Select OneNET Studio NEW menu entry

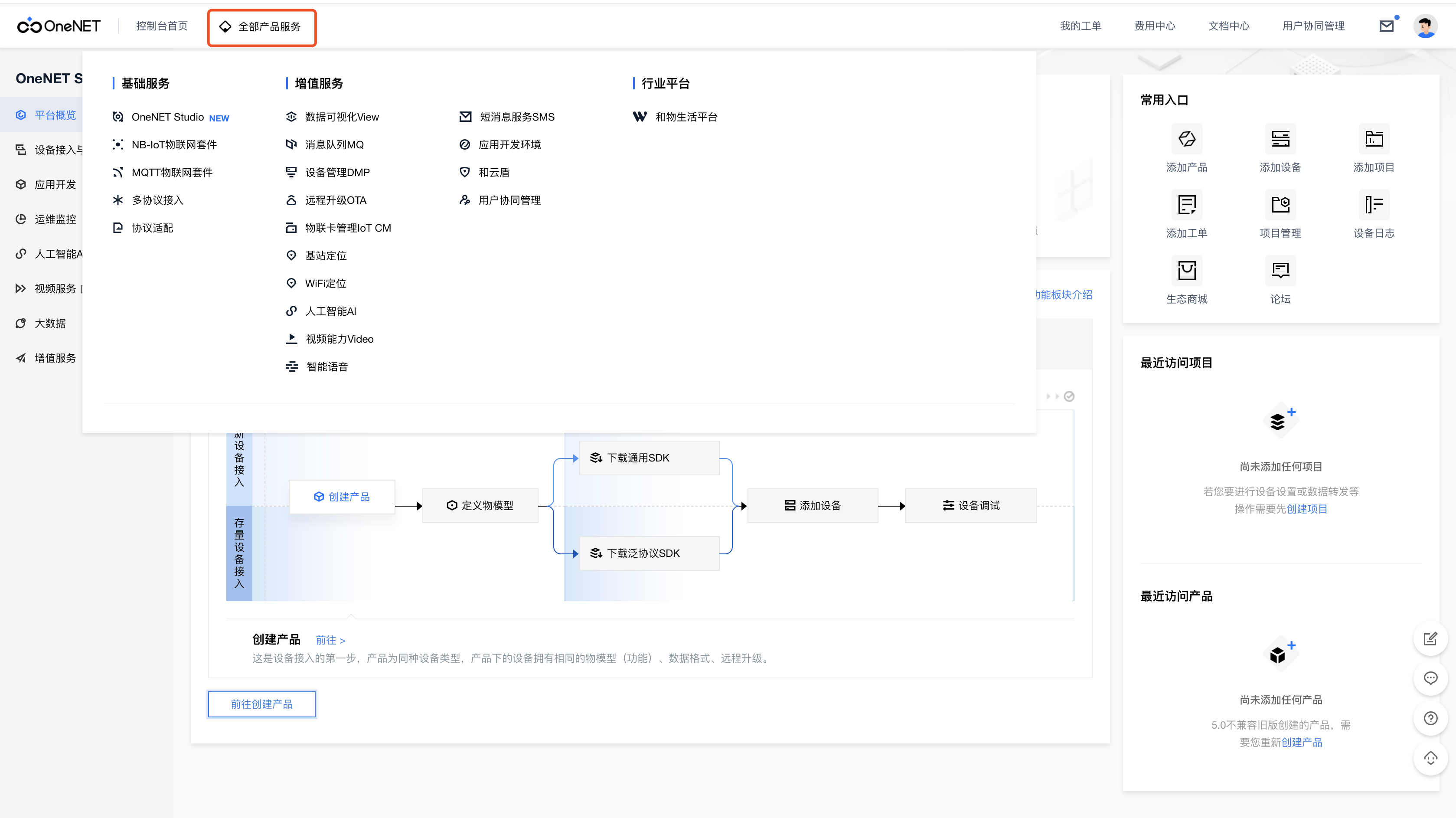point(171,117)
